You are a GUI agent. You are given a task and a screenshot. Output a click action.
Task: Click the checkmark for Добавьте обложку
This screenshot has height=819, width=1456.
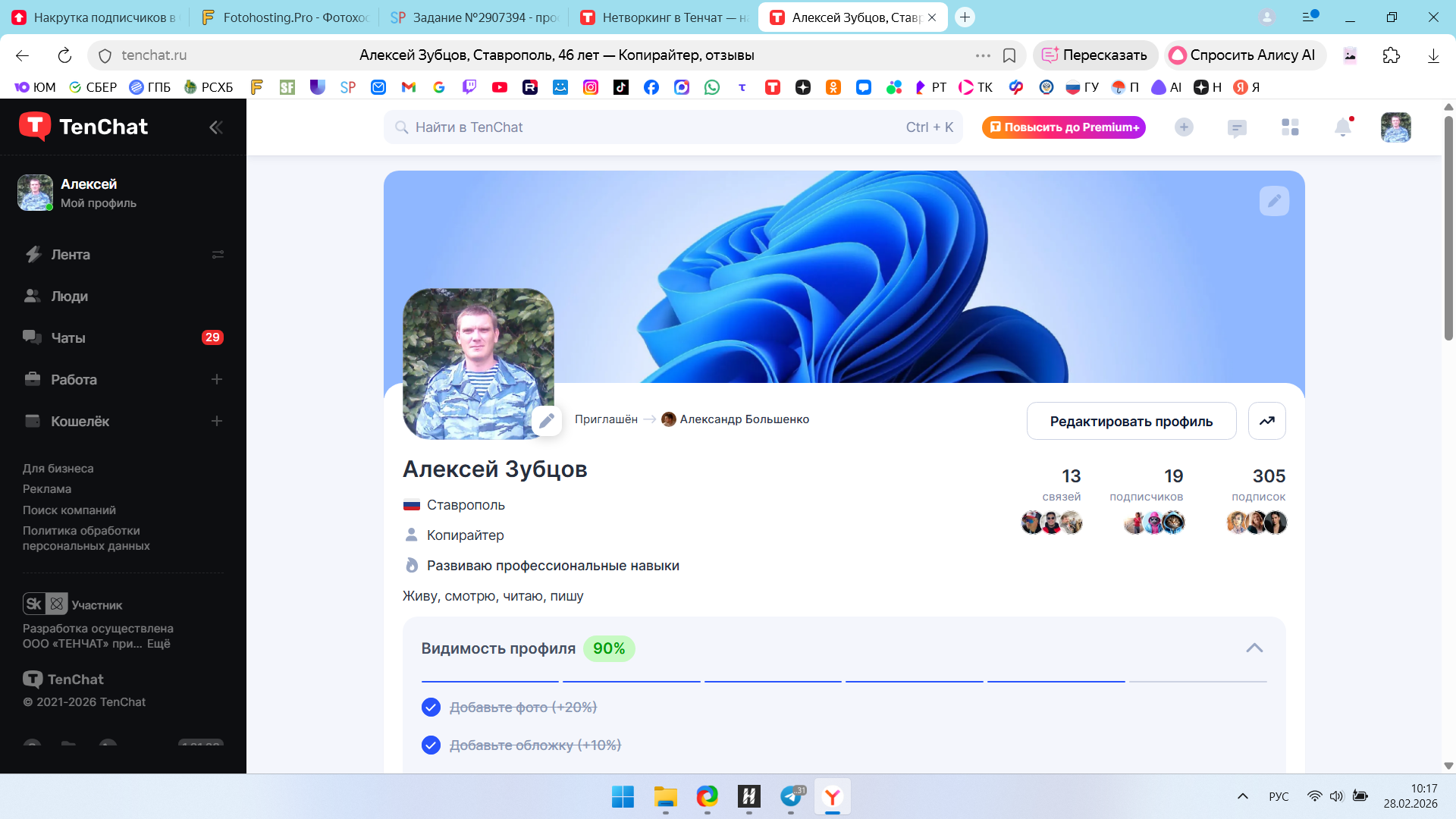(431, 745)
